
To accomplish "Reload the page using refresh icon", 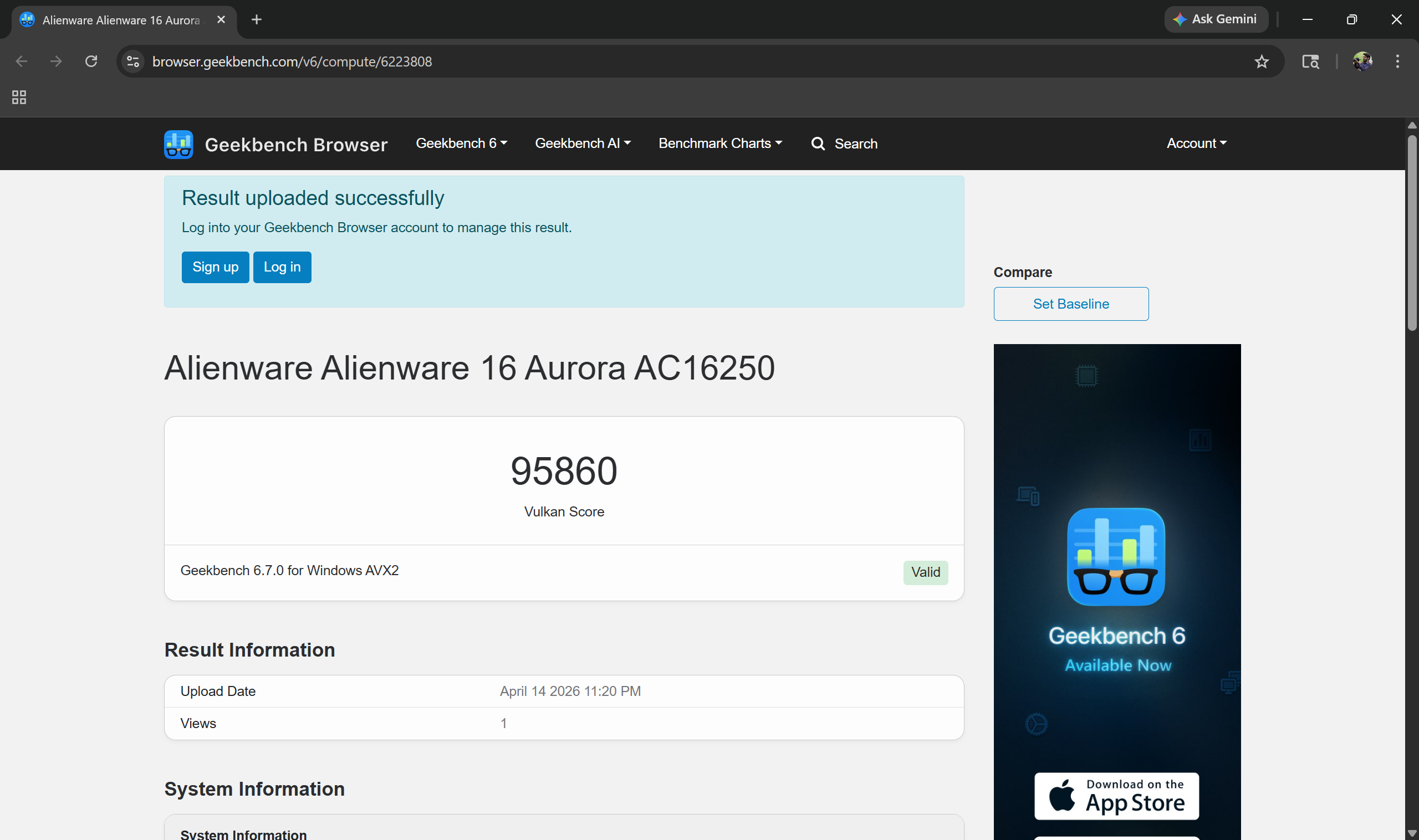I will (x=91, y=61).
